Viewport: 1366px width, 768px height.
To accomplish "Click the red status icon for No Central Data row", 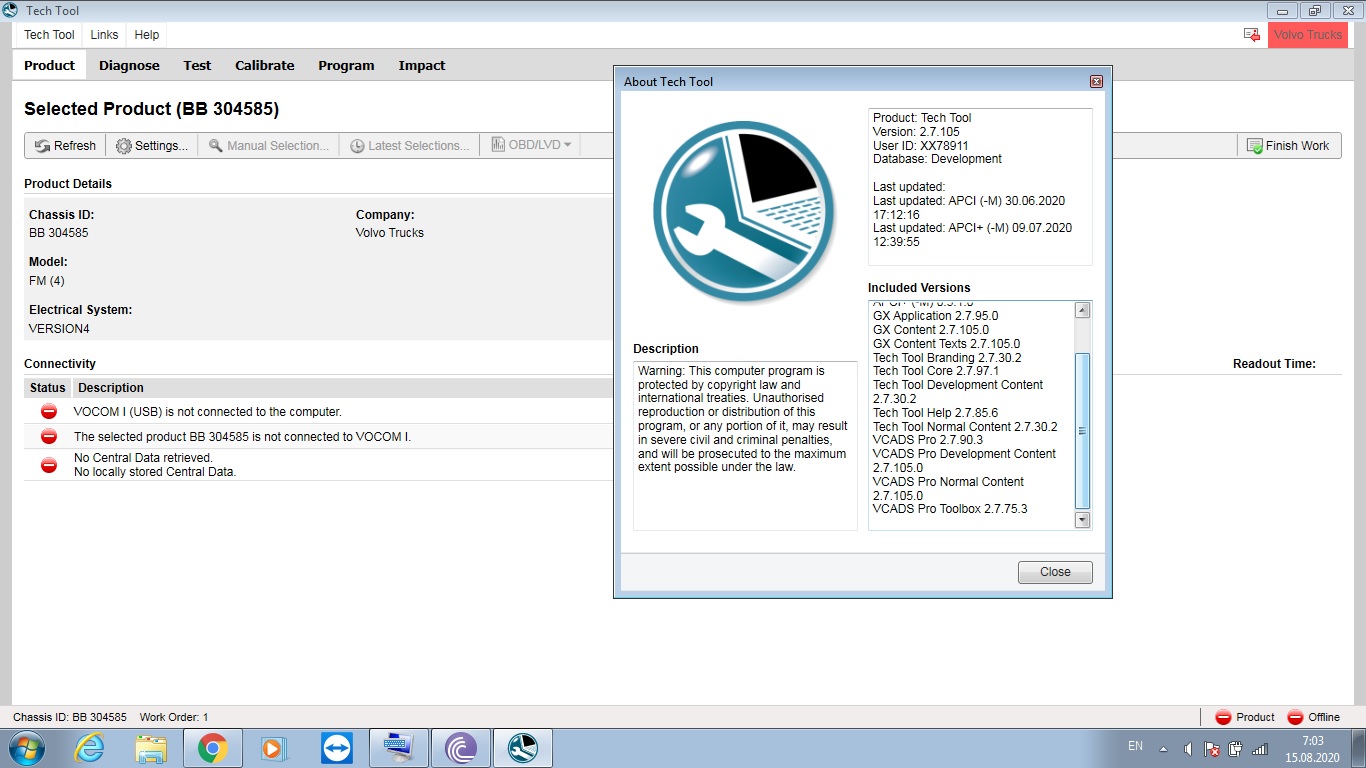I will (x=48, y=465).
